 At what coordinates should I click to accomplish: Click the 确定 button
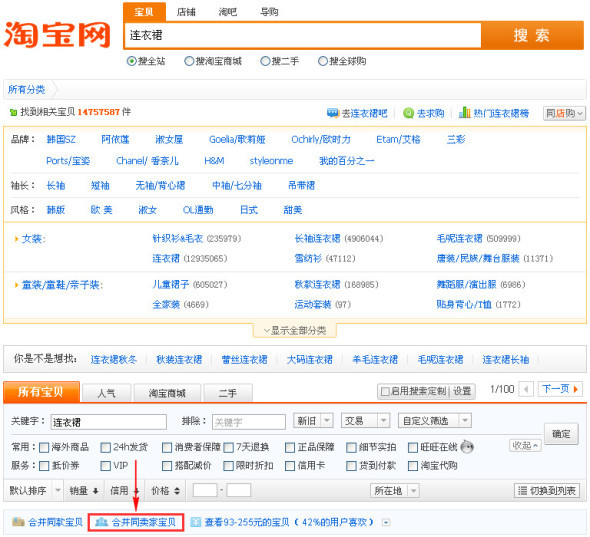pos(561,434)
